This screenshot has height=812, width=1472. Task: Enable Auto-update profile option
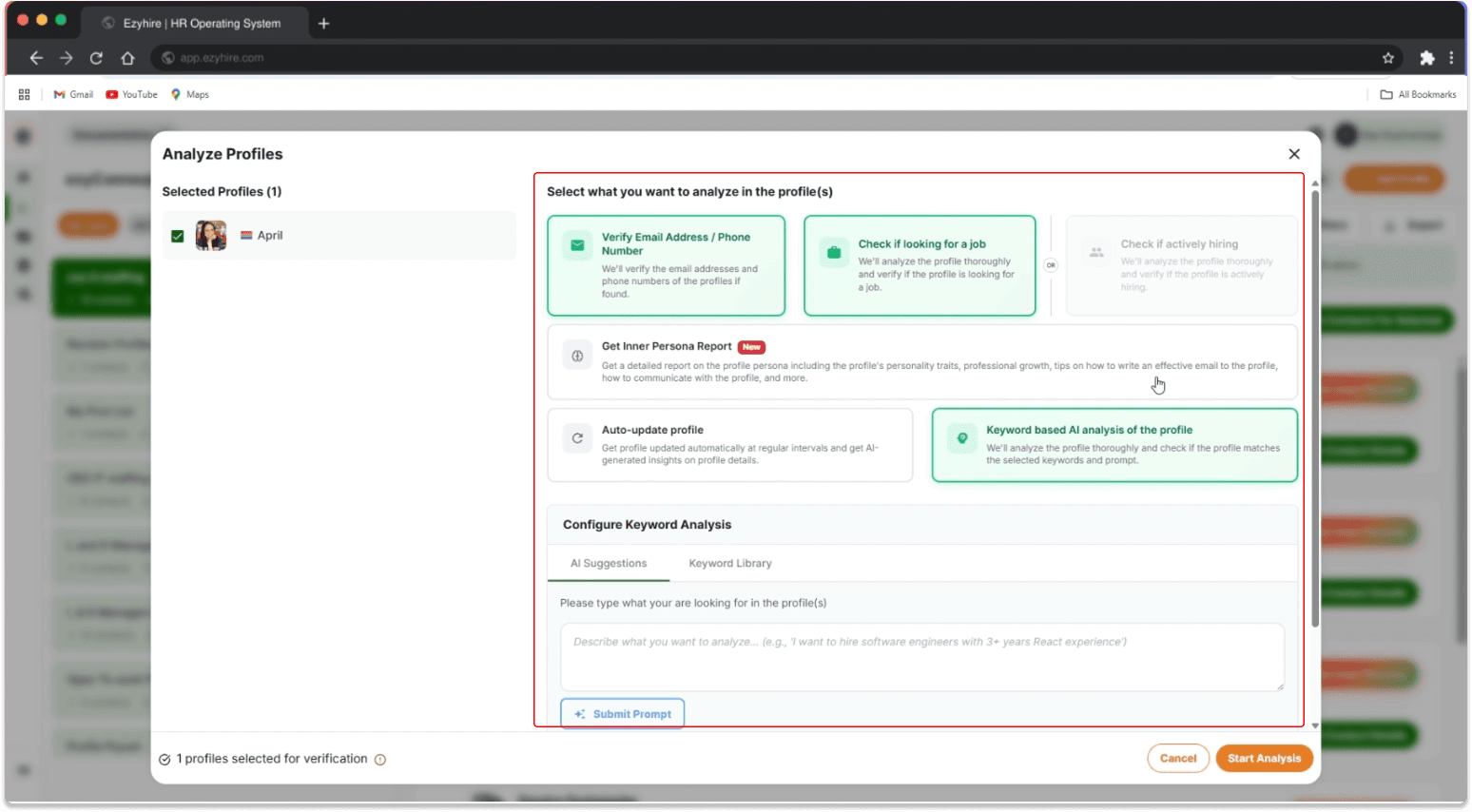tap(730, 445)
